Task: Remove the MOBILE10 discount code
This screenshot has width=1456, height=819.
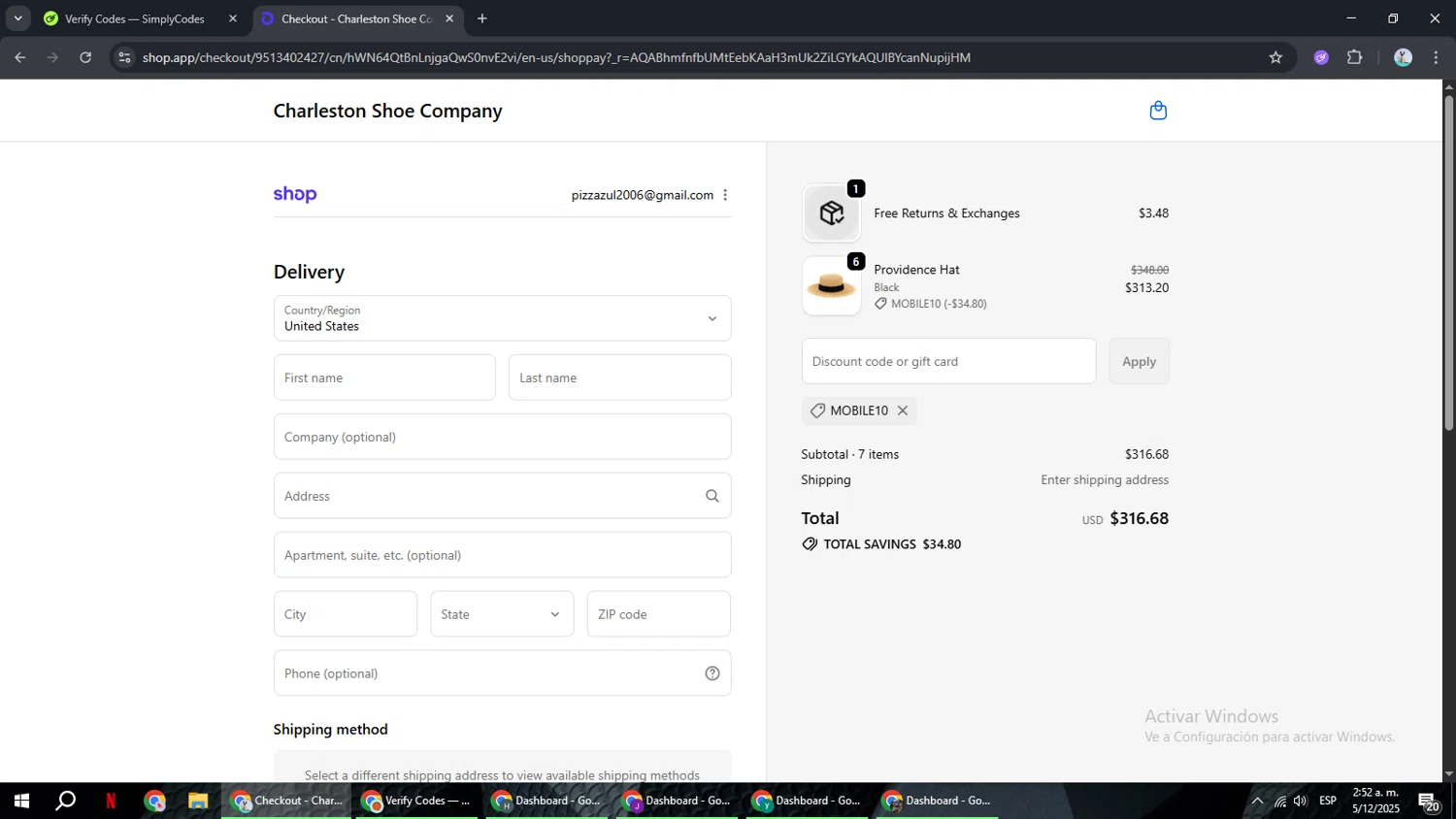Action: (903, 410)
